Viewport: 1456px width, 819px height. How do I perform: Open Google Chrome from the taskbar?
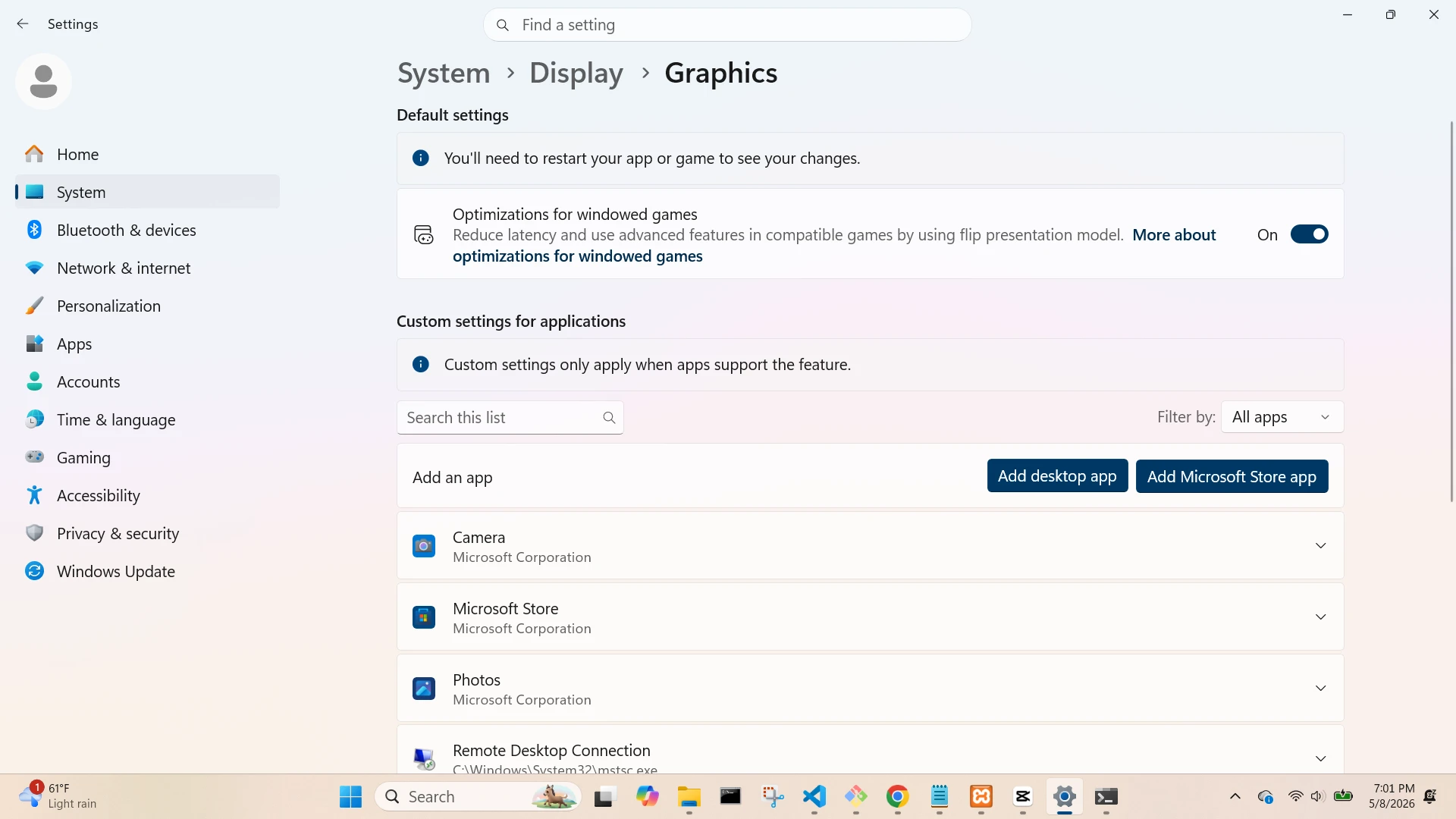click(897, 796)
